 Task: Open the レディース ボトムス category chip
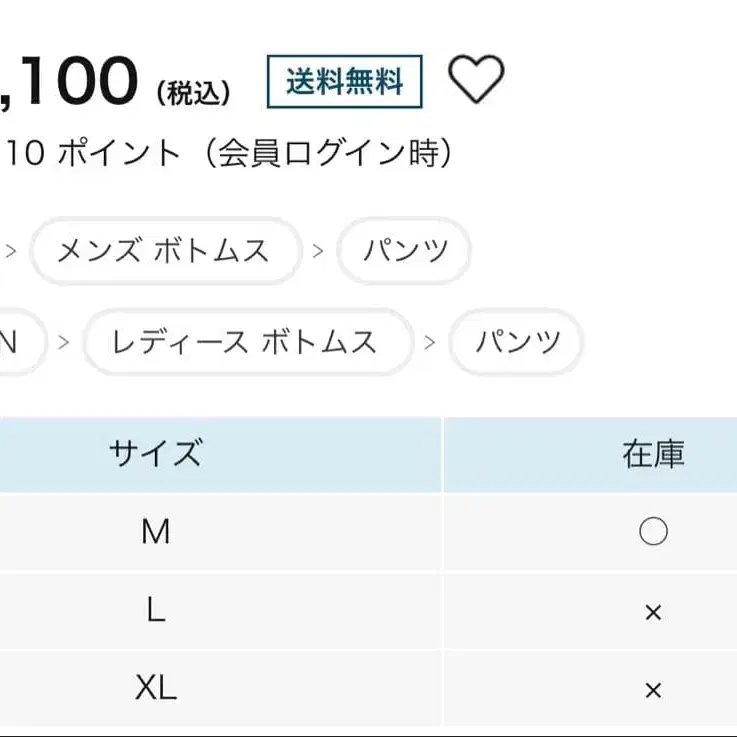tap(246, 342)
